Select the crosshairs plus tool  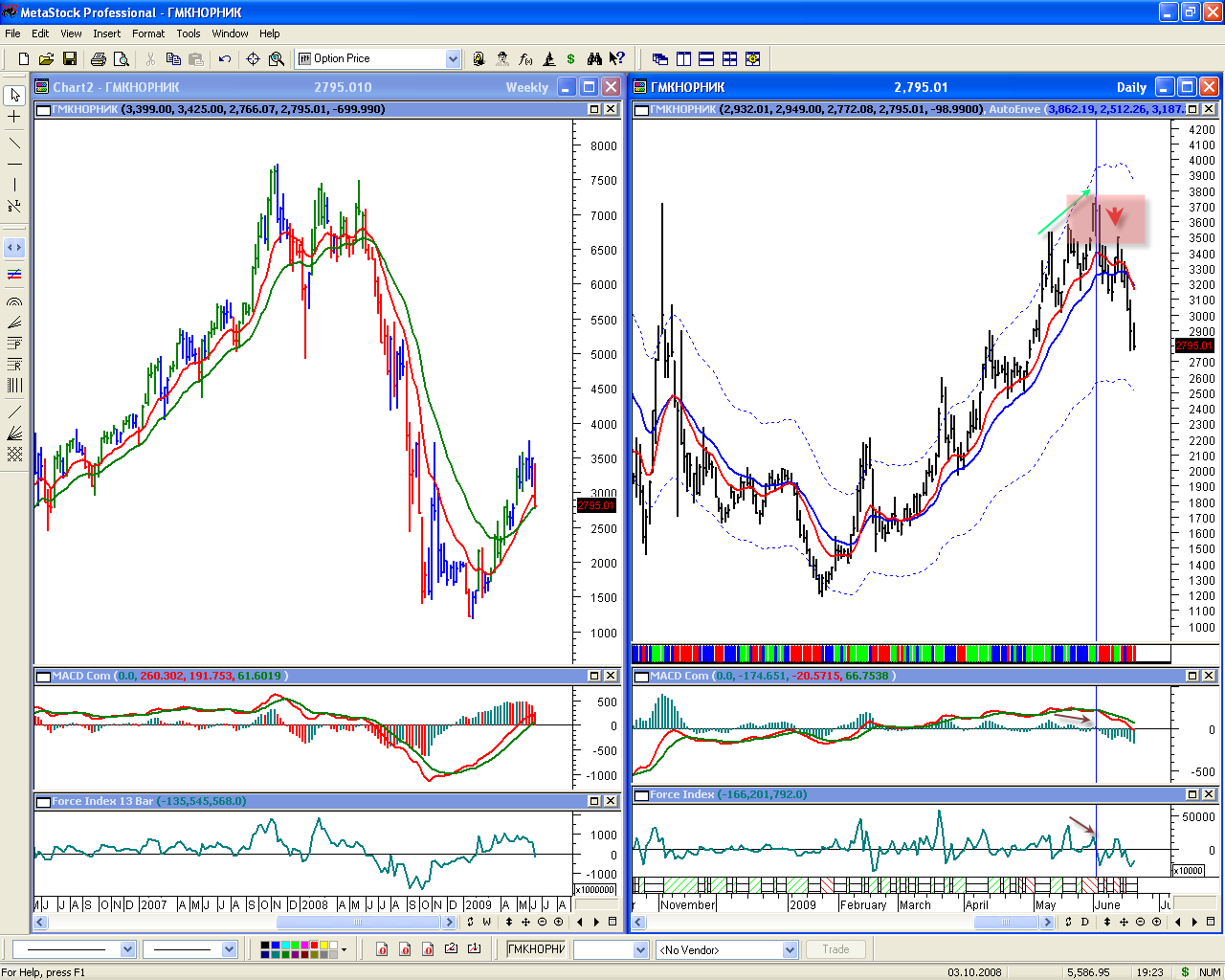(14, 117)
